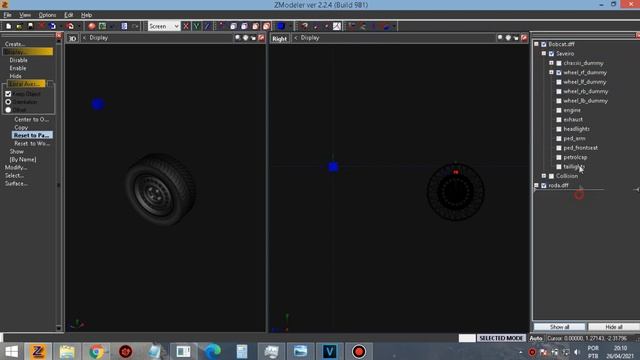The width and height of the screenshot is (640, 360).
Task: Select the Offset radio button
Action: coord(8,110)
